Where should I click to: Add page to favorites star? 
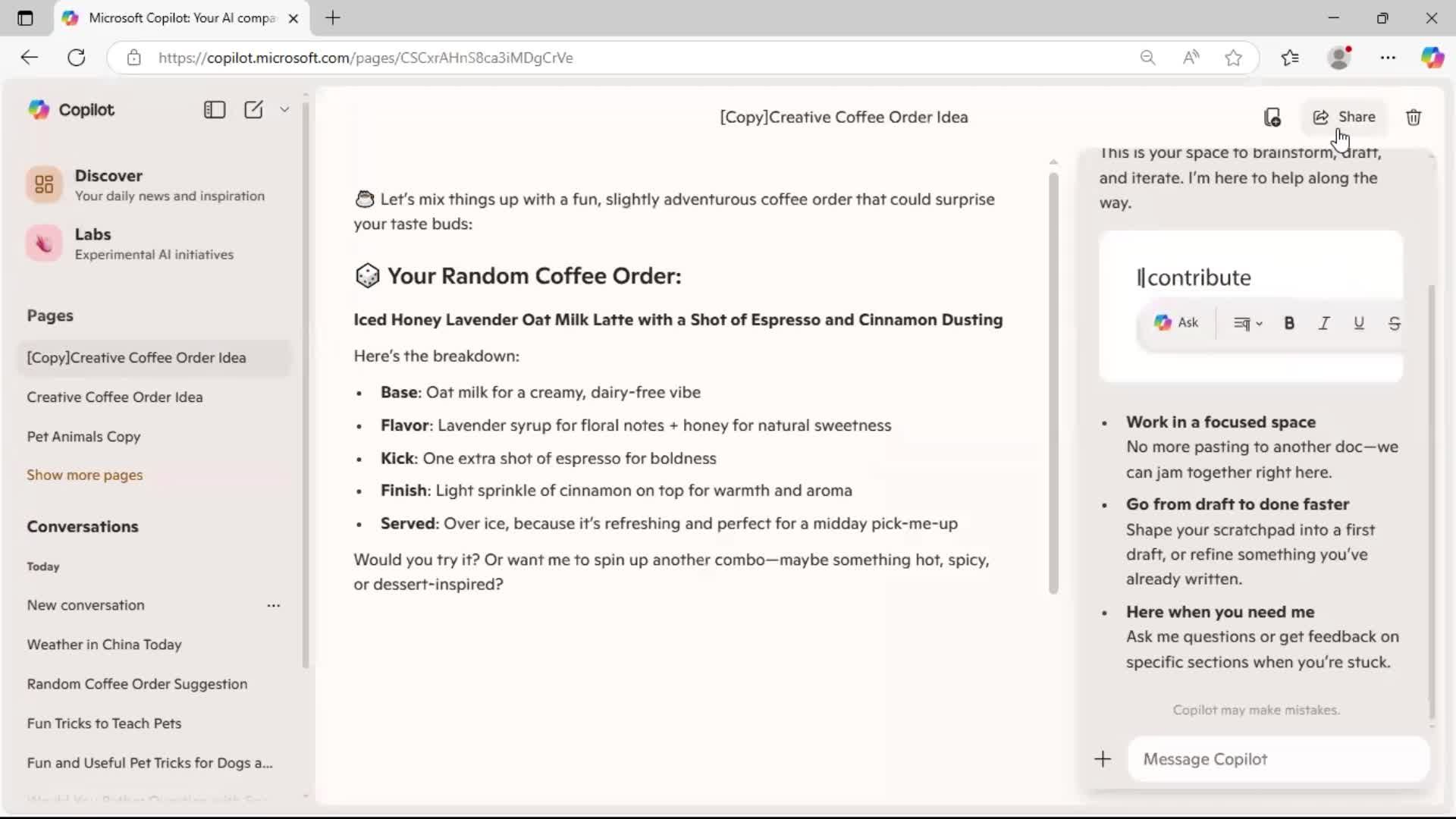1233,58
